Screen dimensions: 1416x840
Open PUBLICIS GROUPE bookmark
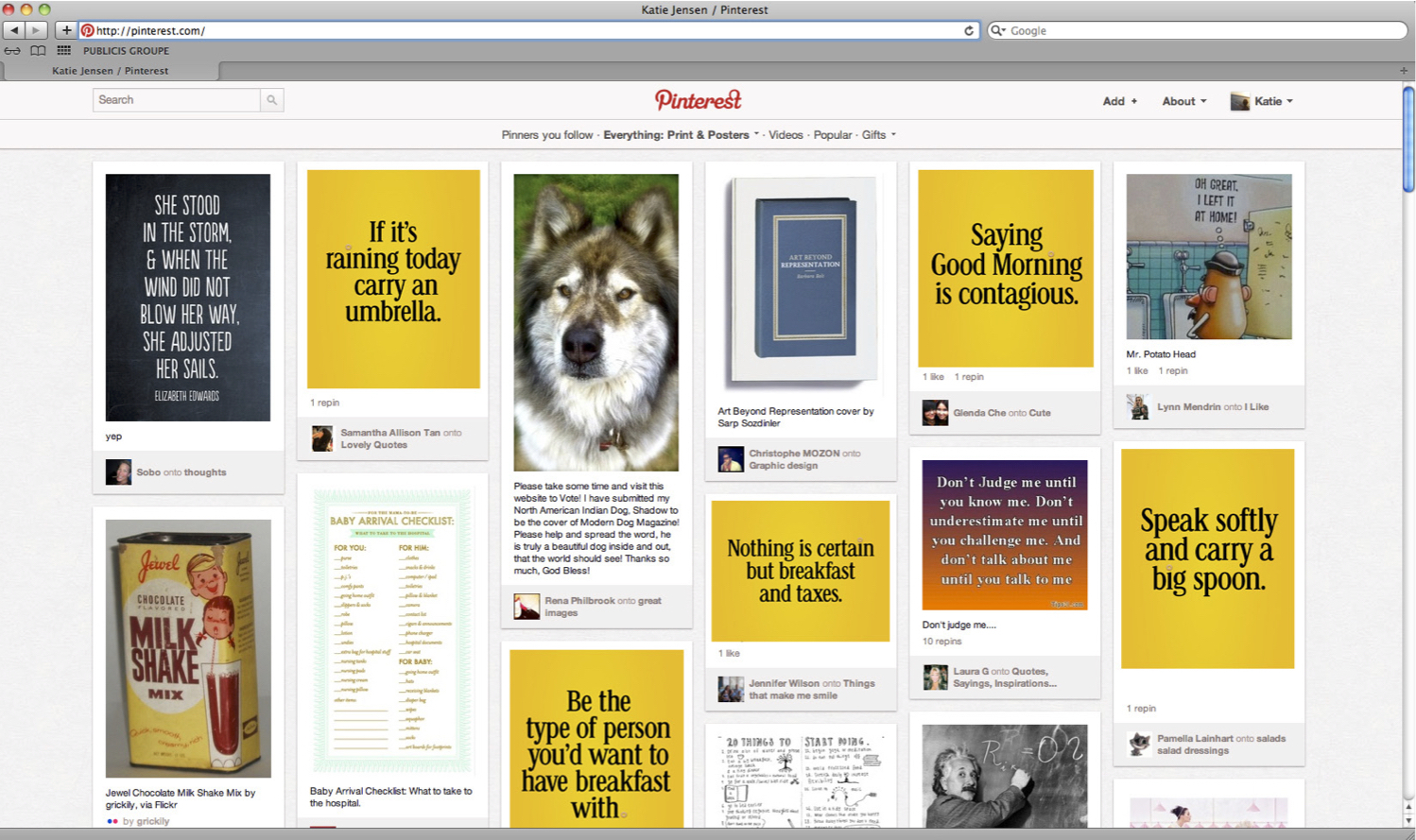click(126, 51)
